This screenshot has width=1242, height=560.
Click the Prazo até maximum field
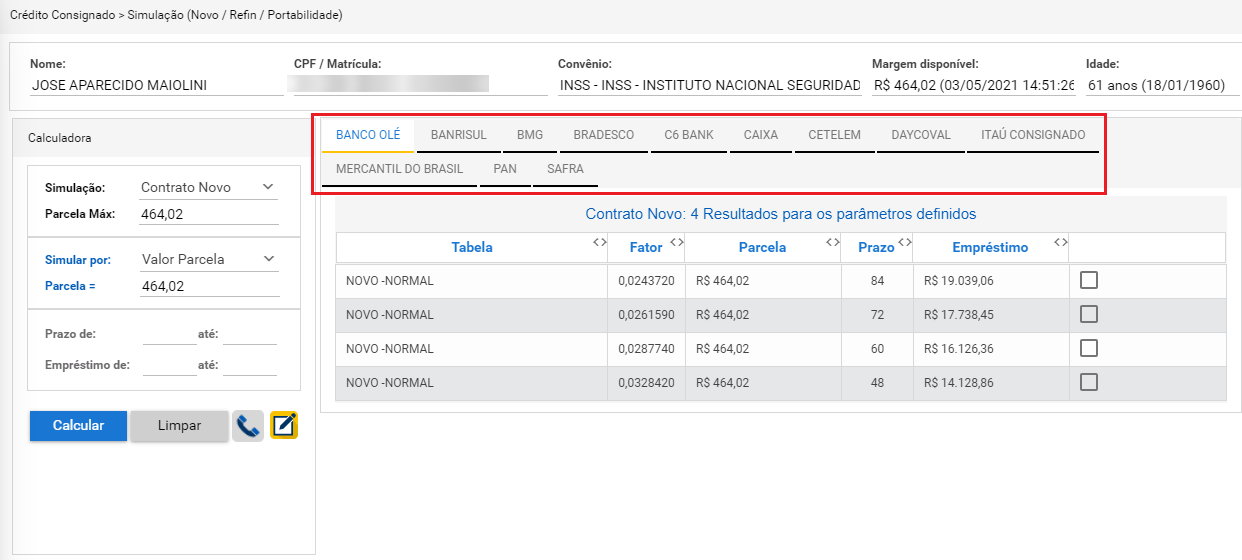250,335
